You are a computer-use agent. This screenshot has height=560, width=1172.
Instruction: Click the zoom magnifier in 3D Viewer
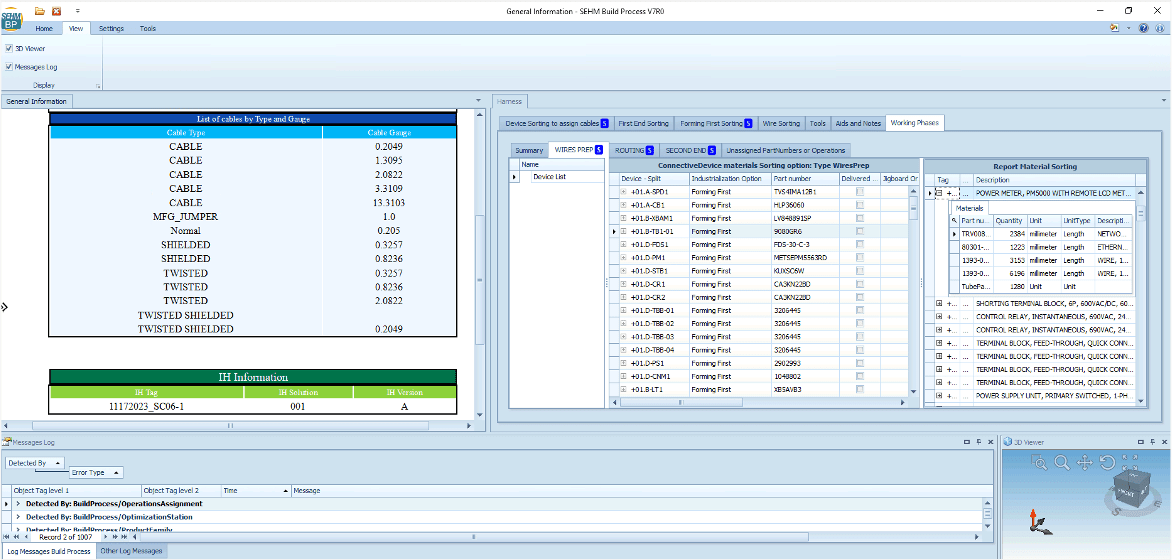click(1062, 463)
